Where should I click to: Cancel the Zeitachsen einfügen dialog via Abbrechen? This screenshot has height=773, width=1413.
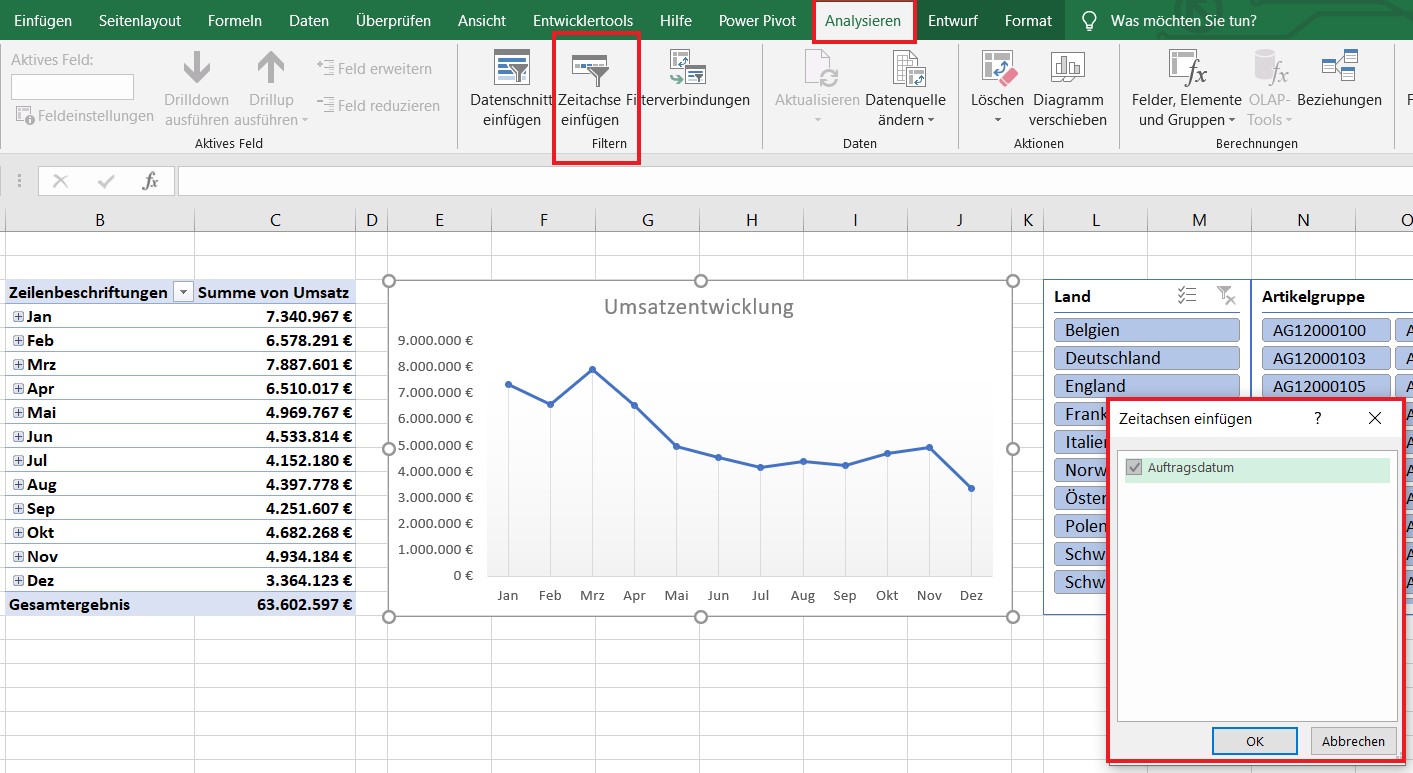[x=1352, y=740]
